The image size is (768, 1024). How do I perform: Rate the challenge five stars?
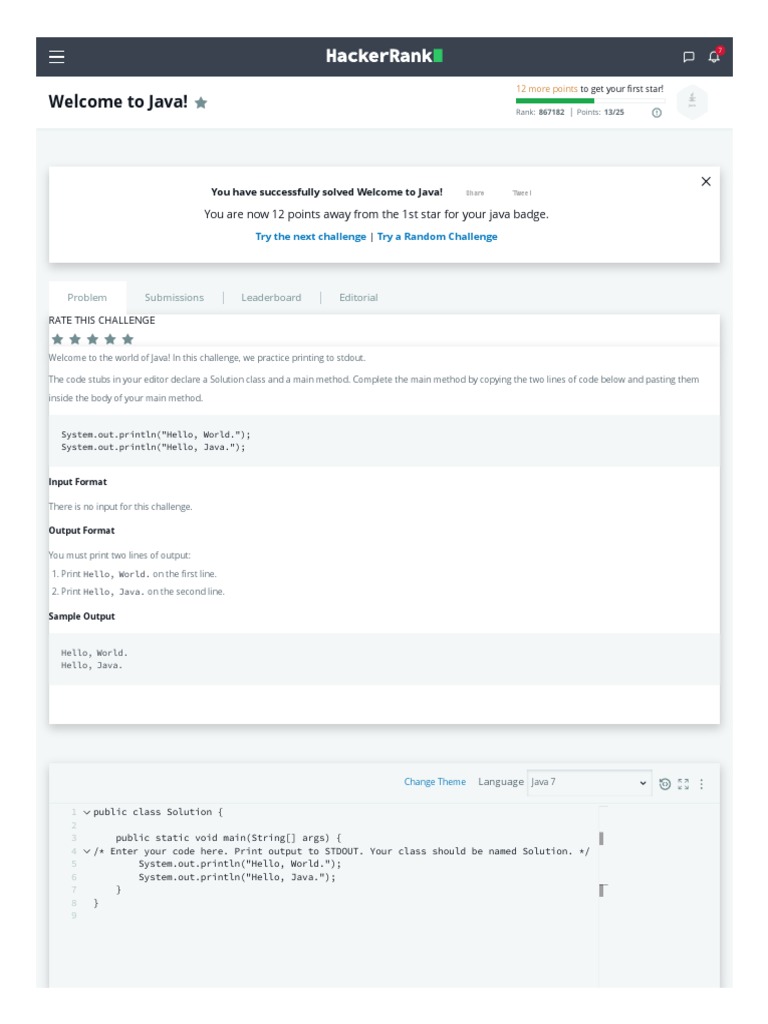pos(128,339)
